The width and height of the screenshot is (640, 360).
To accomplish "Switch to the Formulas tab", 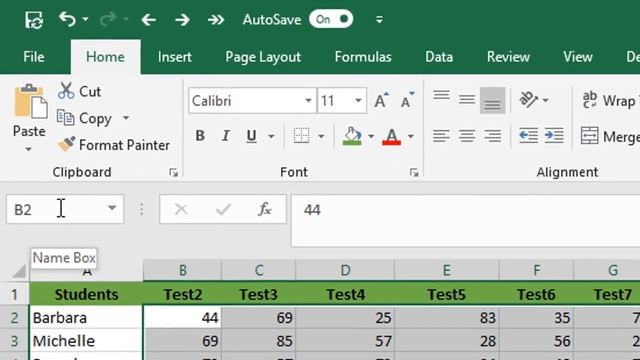I will 363,57.
